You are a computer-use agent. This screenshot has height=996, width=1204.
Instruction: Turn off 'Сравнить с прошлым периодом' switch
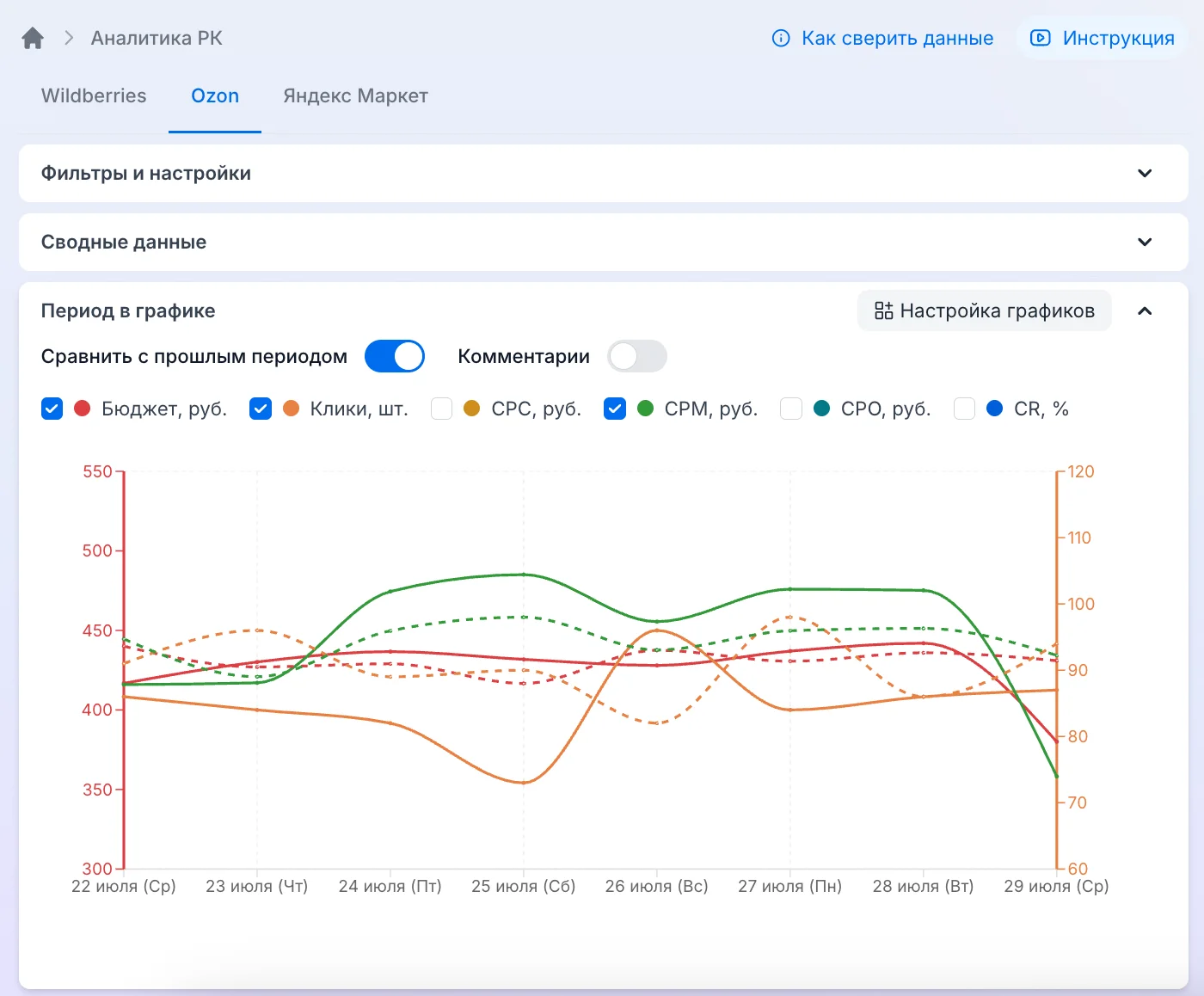coord(395,356)
